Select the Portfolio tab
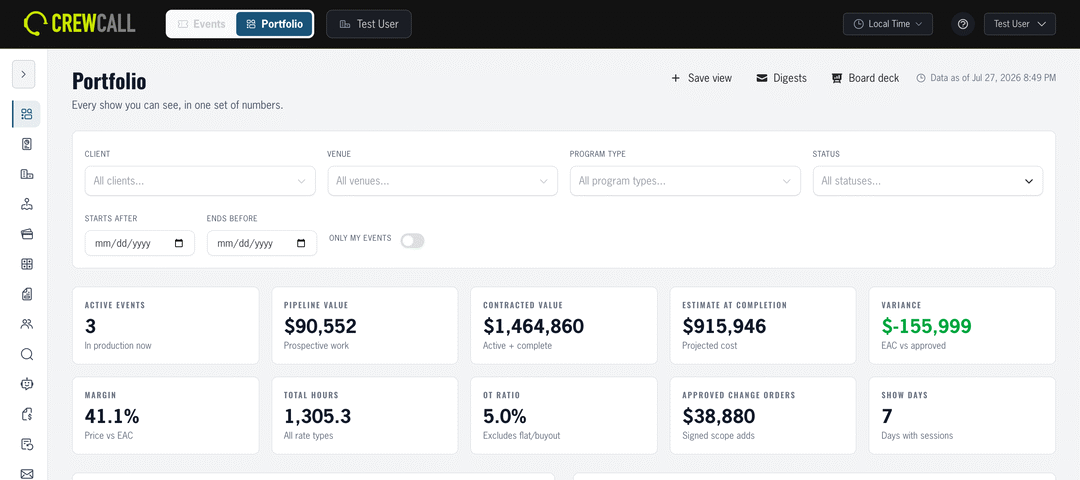The image size is (1080, 480). (274, 24)
